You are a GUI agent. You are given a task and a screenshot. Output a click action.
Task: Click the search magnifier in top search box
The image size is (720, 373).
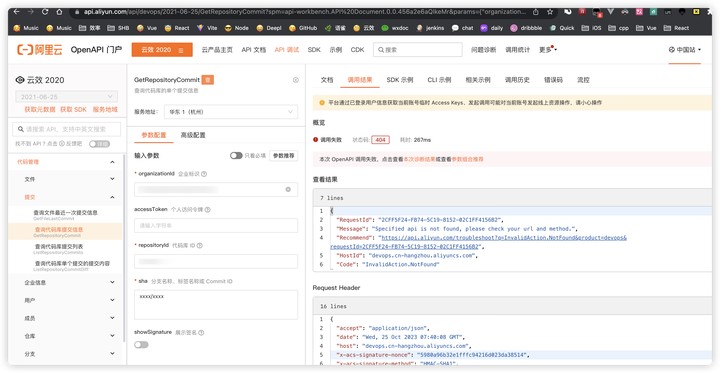[381, 50]
